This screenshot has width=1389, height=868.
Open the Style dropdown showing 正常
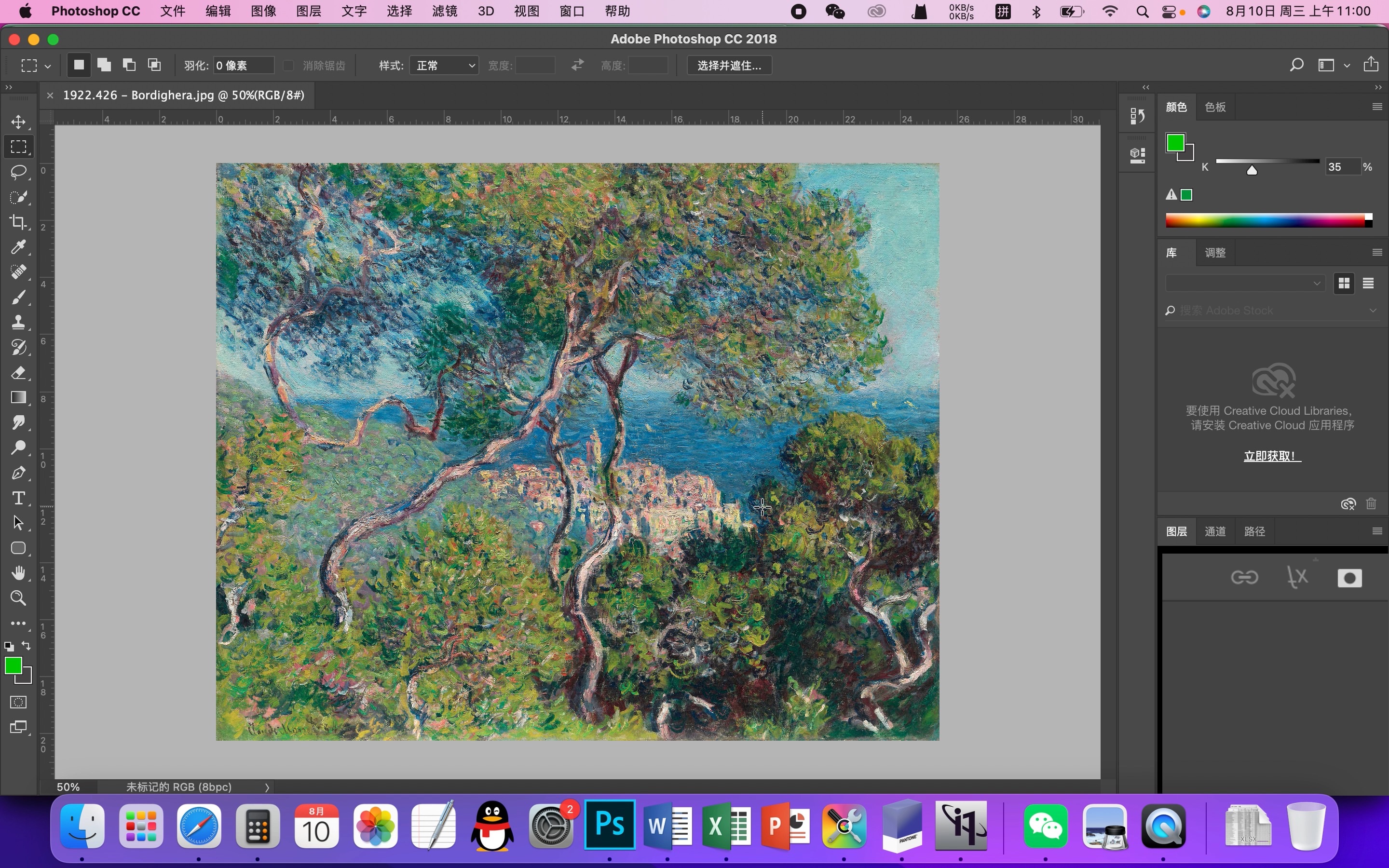444,66
